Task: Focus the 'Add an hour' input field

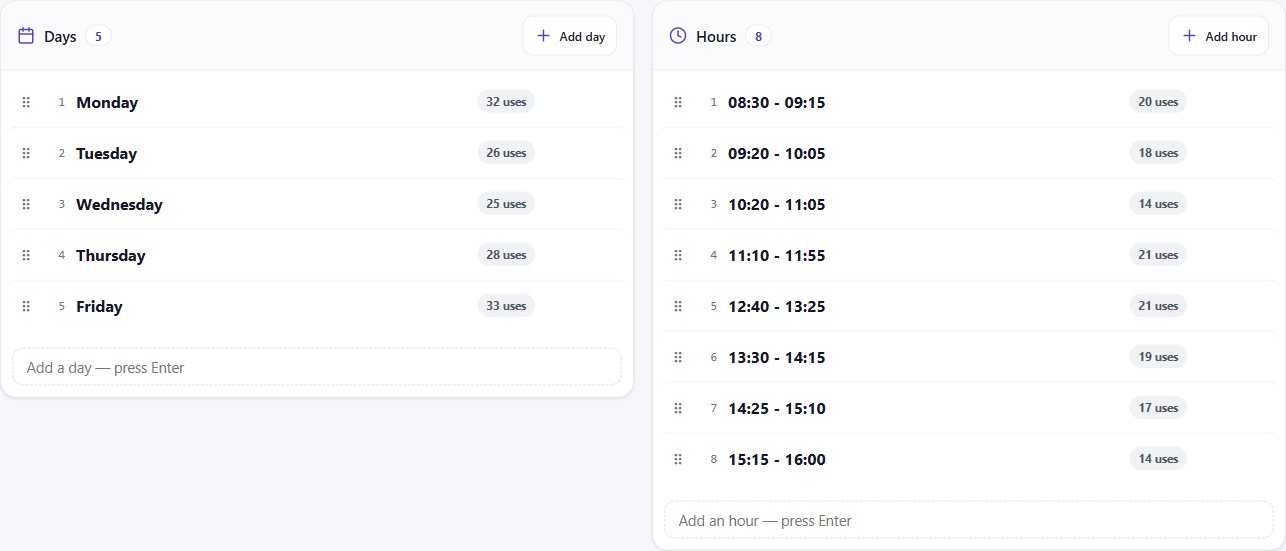Action: click(x=969, y=520)
